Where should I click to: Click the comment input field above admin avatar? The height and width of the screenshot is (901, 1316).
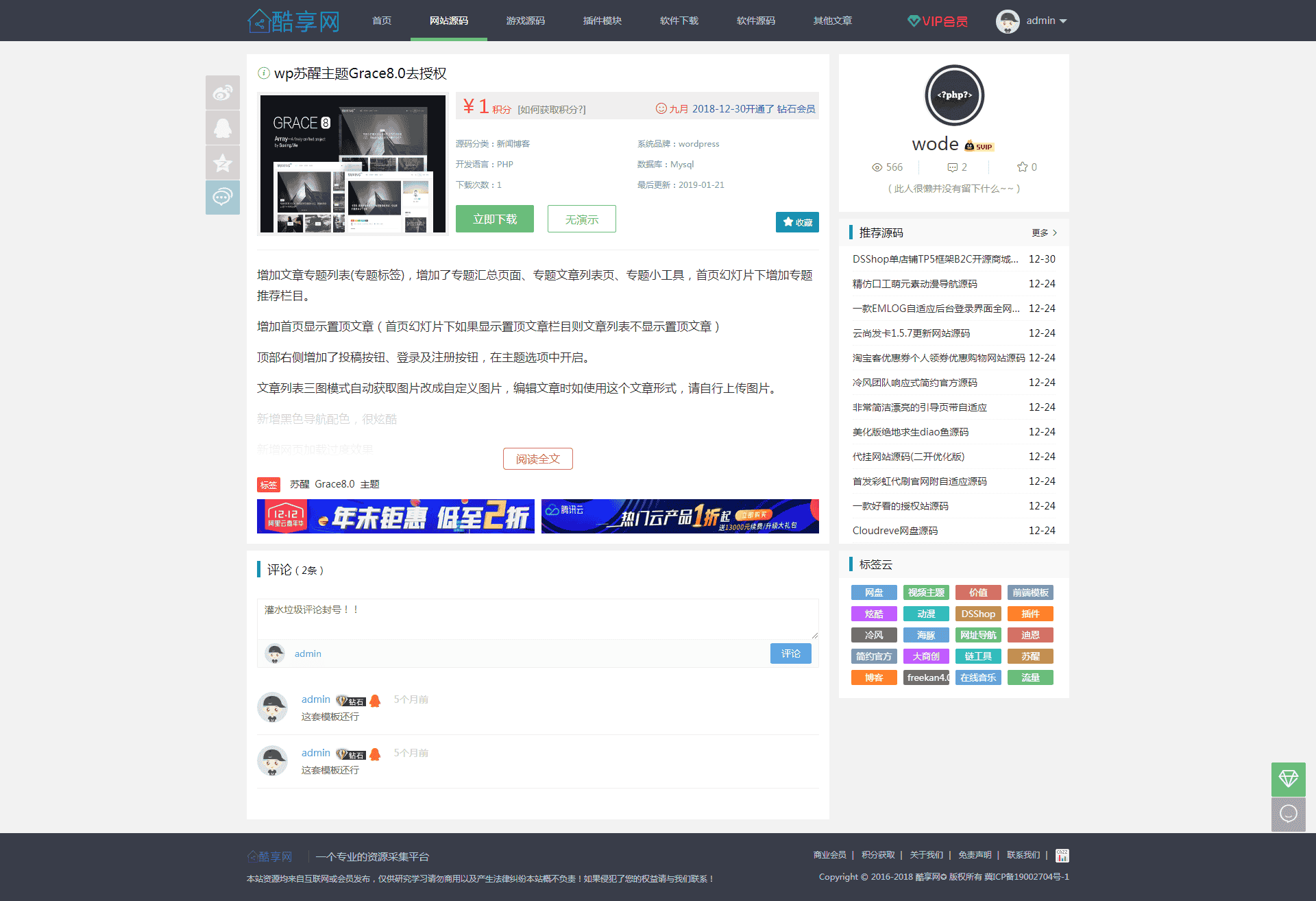538,617
